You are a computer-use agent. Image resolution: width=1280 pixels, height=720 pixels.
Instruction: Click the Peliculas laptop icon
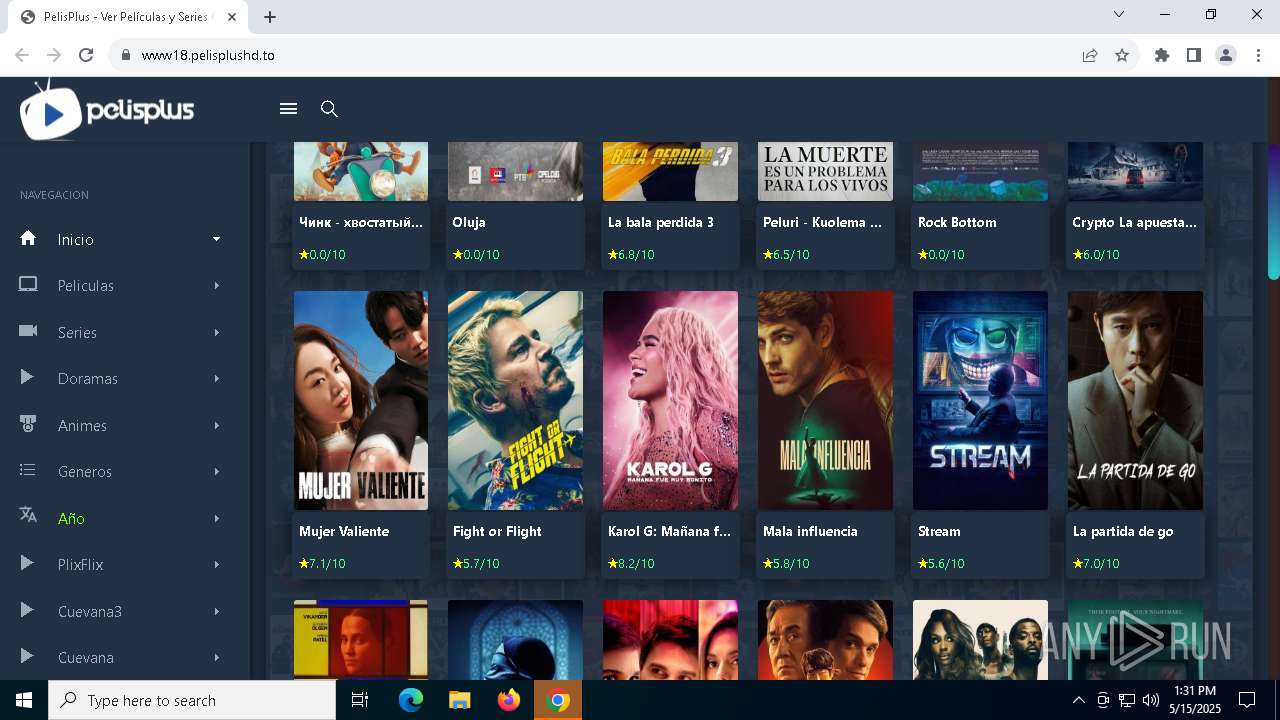click(28, 285)
